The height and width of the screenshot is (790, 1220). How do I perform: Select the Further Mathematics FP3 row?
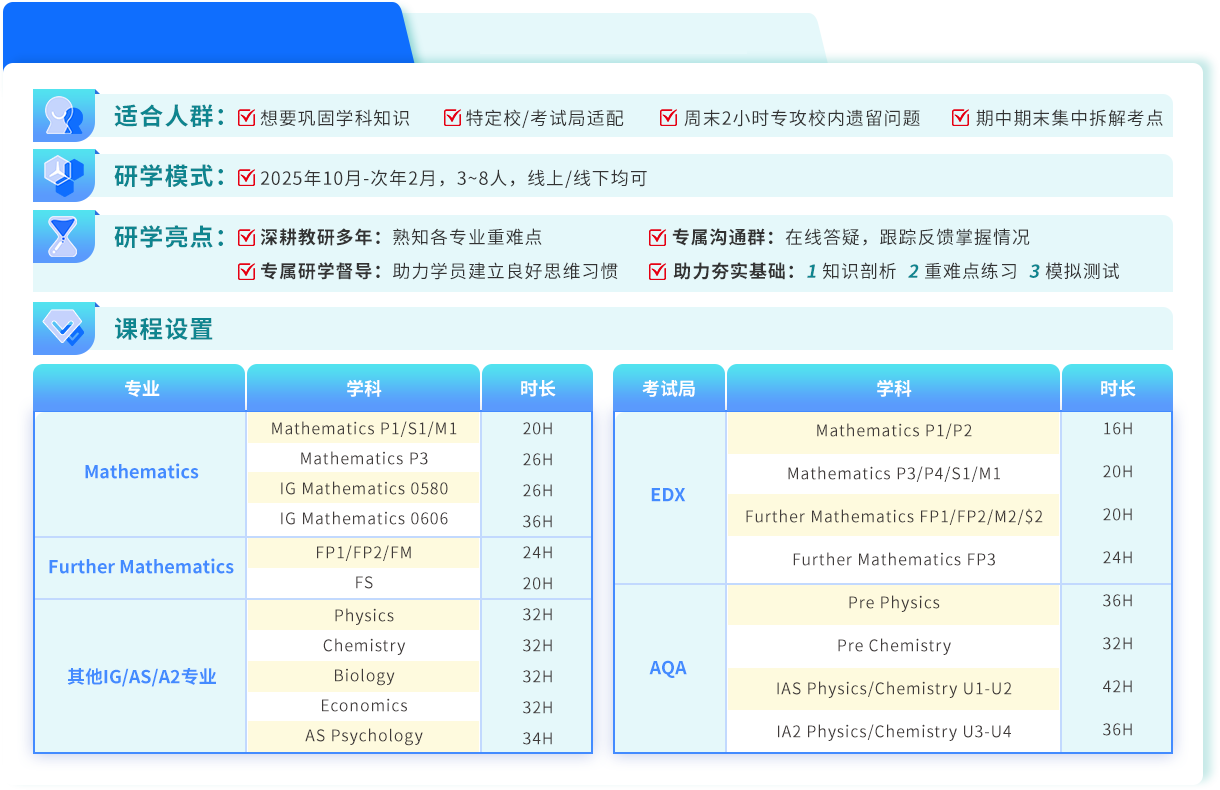coord(893,560)
